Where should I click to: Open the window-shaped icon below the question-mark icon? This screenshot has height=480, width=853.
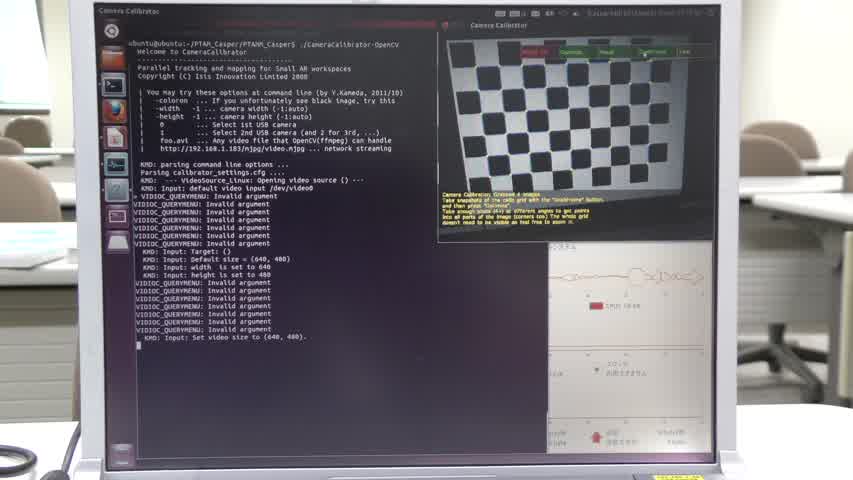[117, 217]
